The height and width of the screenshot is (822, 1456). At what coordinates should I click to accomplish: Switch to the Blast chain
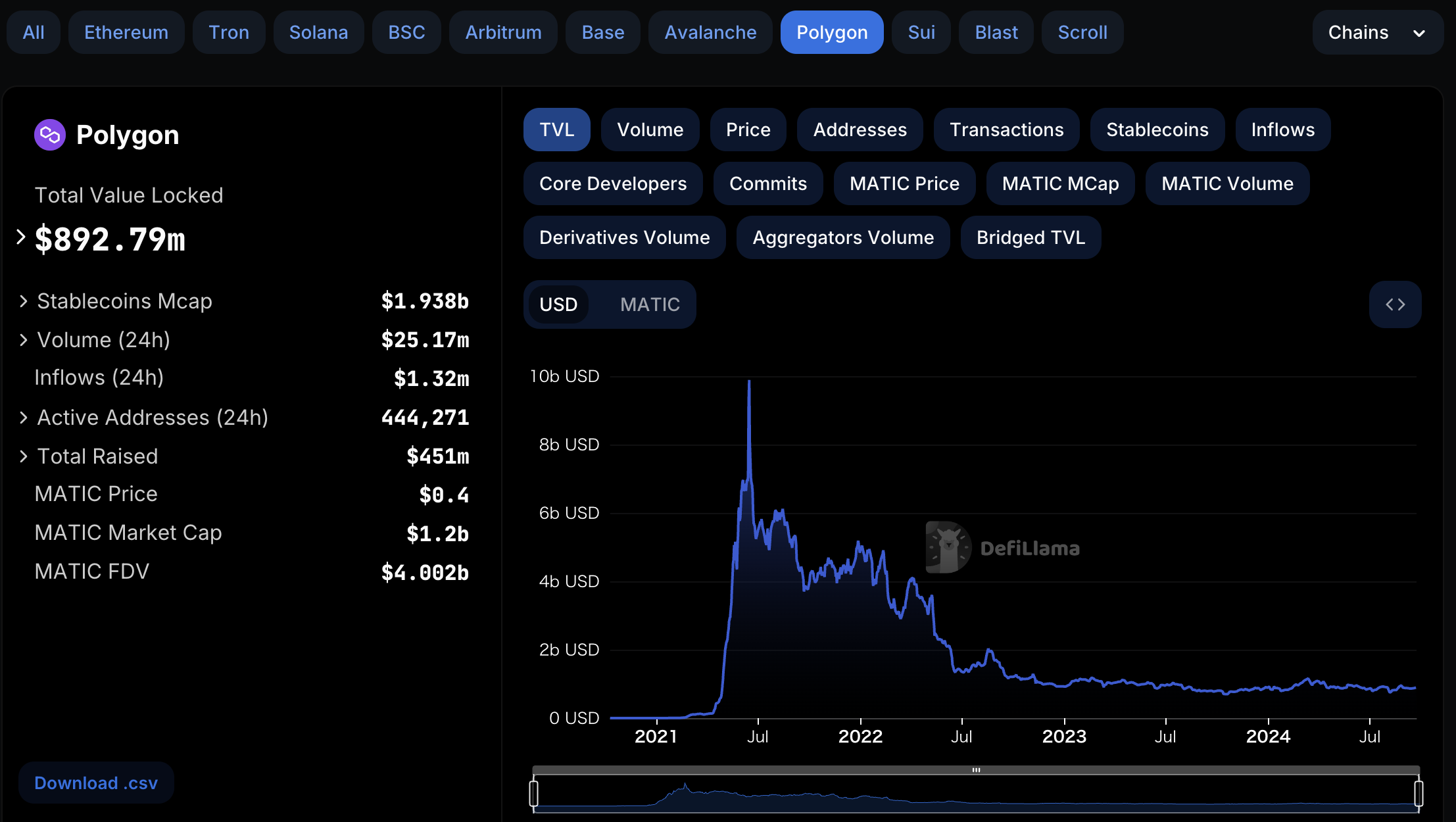[x=996, y=32]
